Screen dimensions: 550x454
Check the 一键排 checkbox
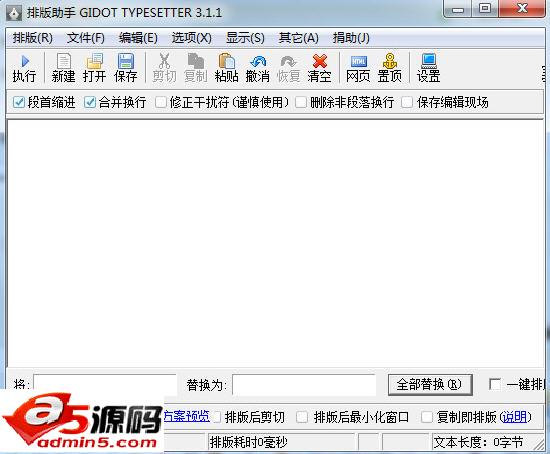[x=495, y=384]
